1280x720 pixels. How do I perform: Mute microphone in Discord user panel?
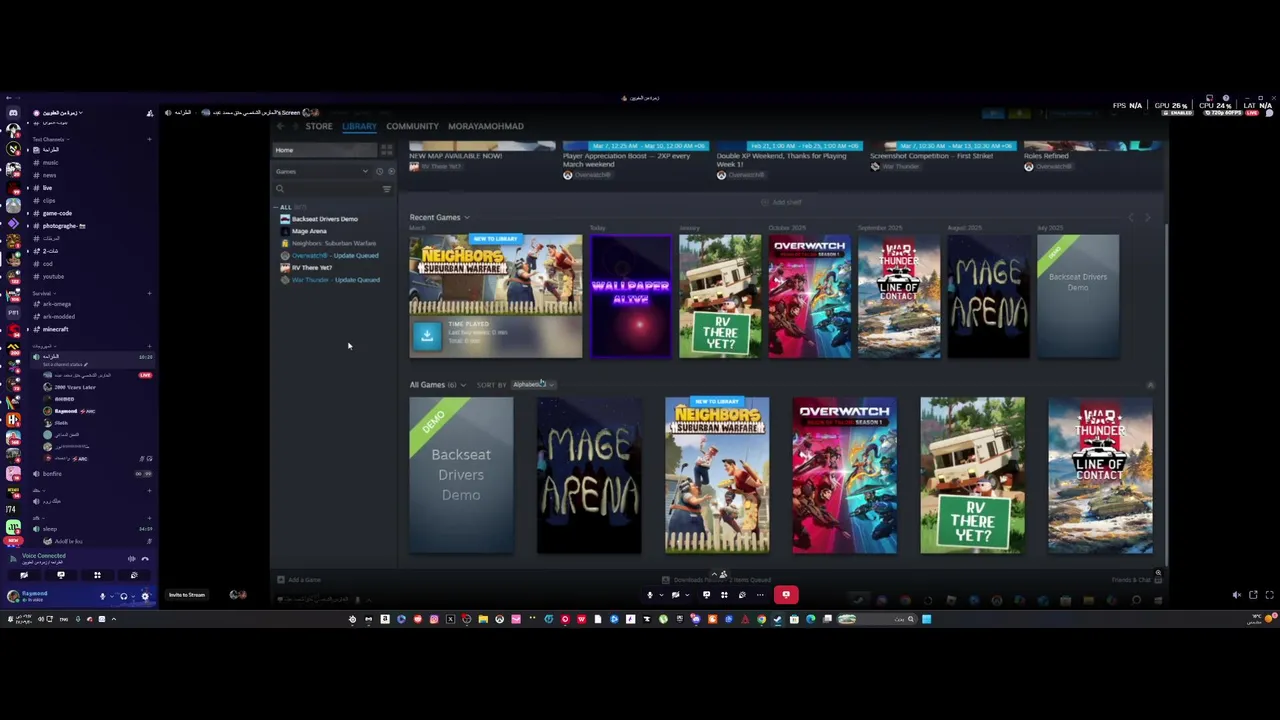102,596
